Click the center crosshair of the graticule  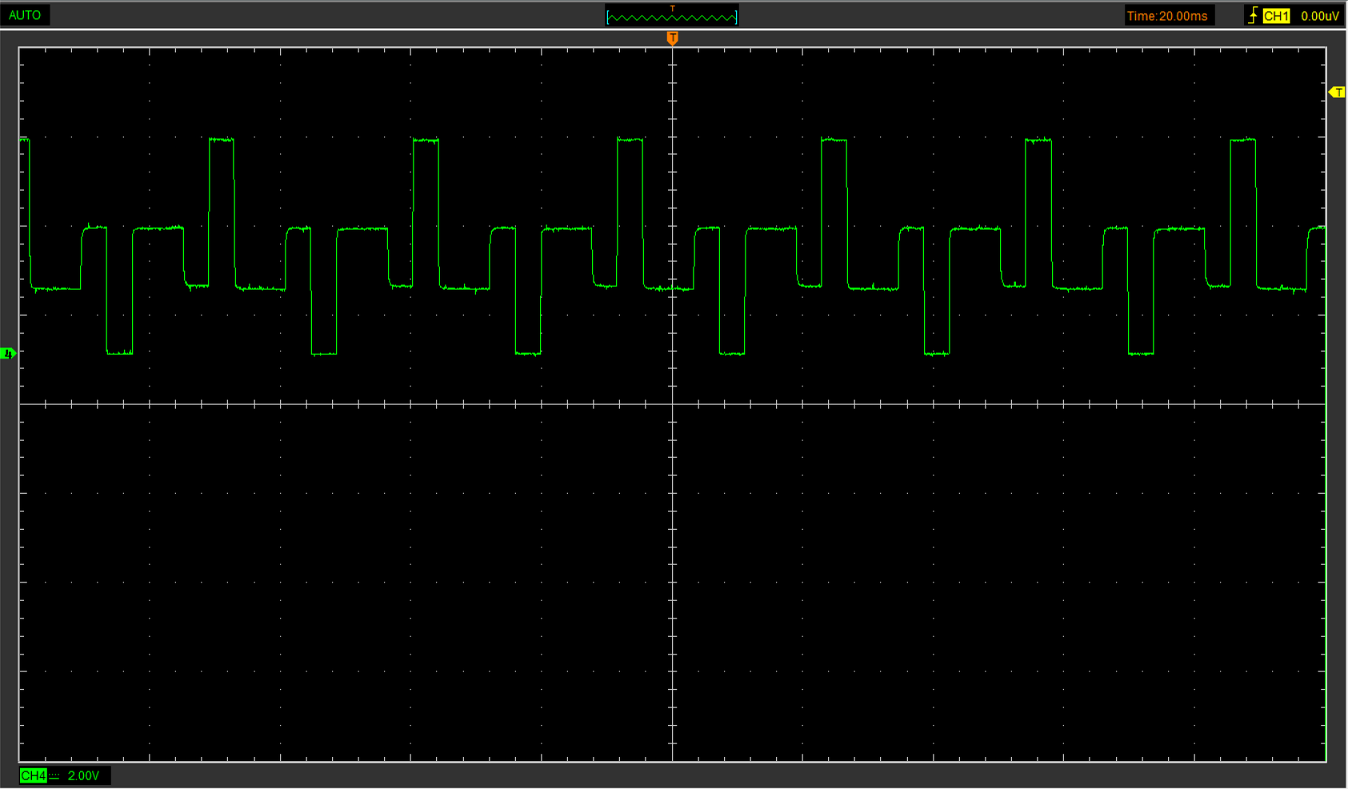point(672,404)
